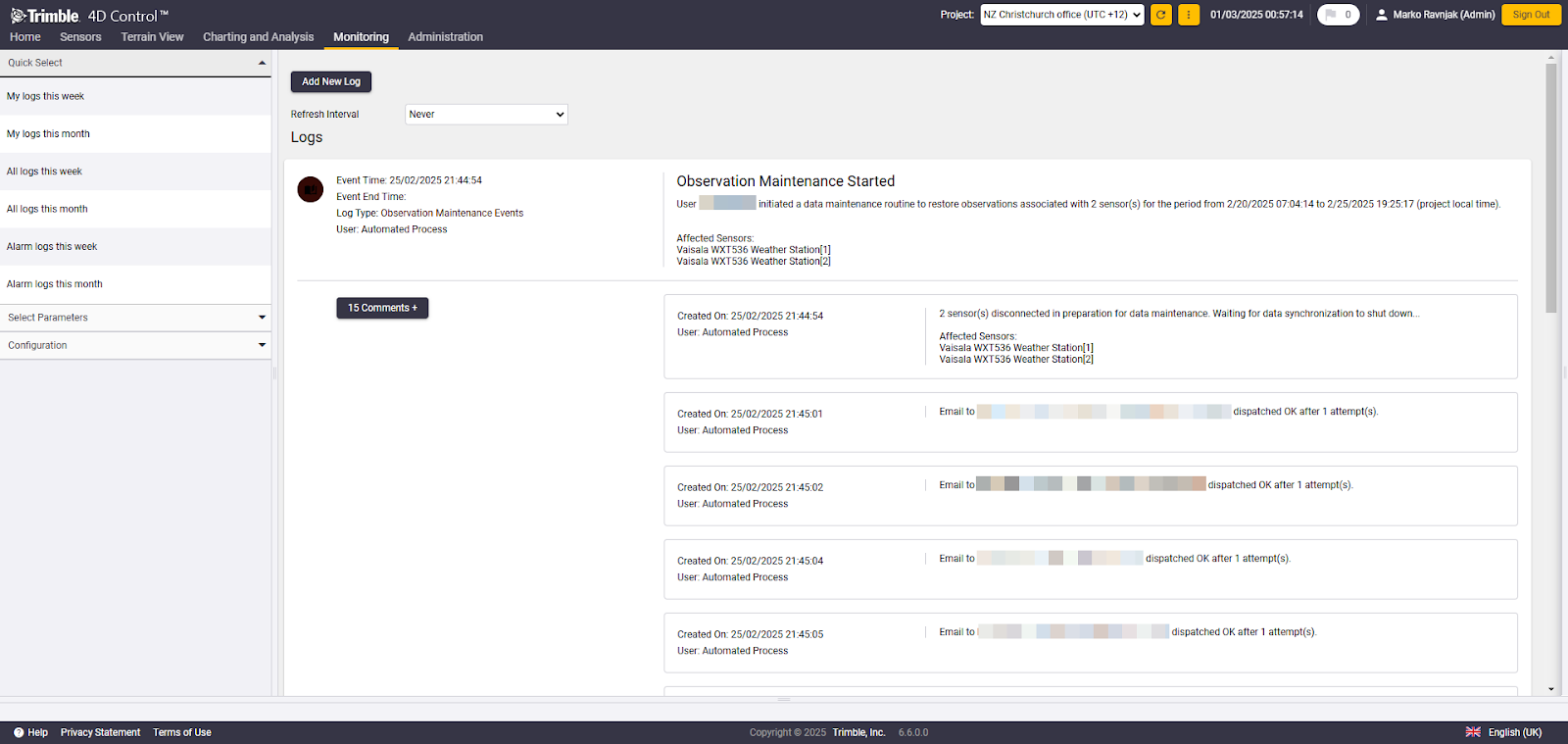The image size is (1568, 744).
Task: Open the Sensors menu
Action: 80,37
